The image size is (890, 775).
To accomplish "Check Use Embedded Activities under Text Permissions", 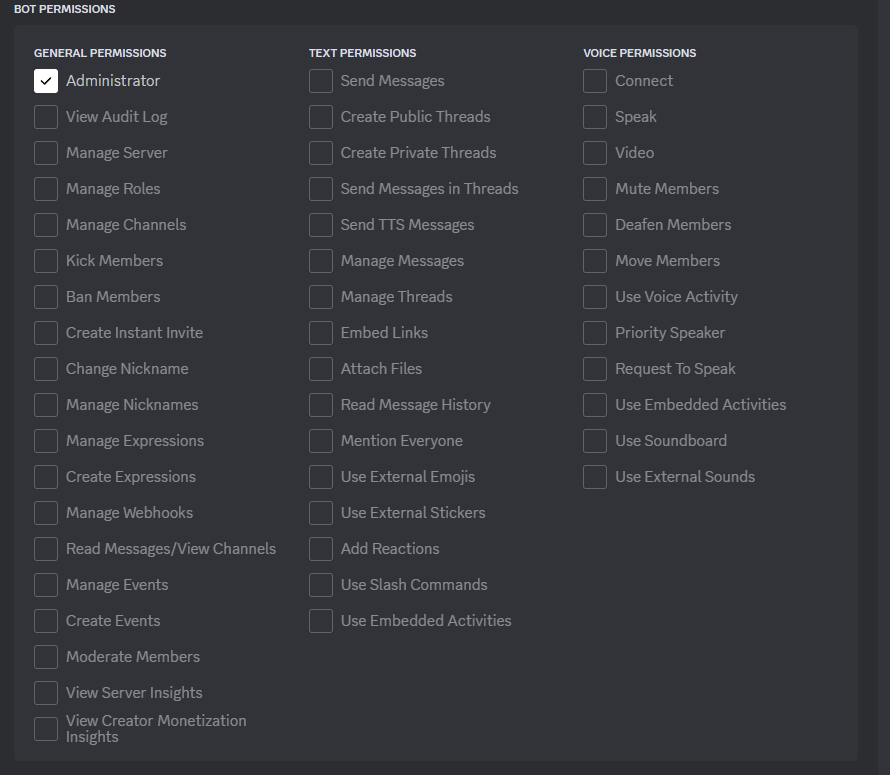I will (x=321, y=621).
